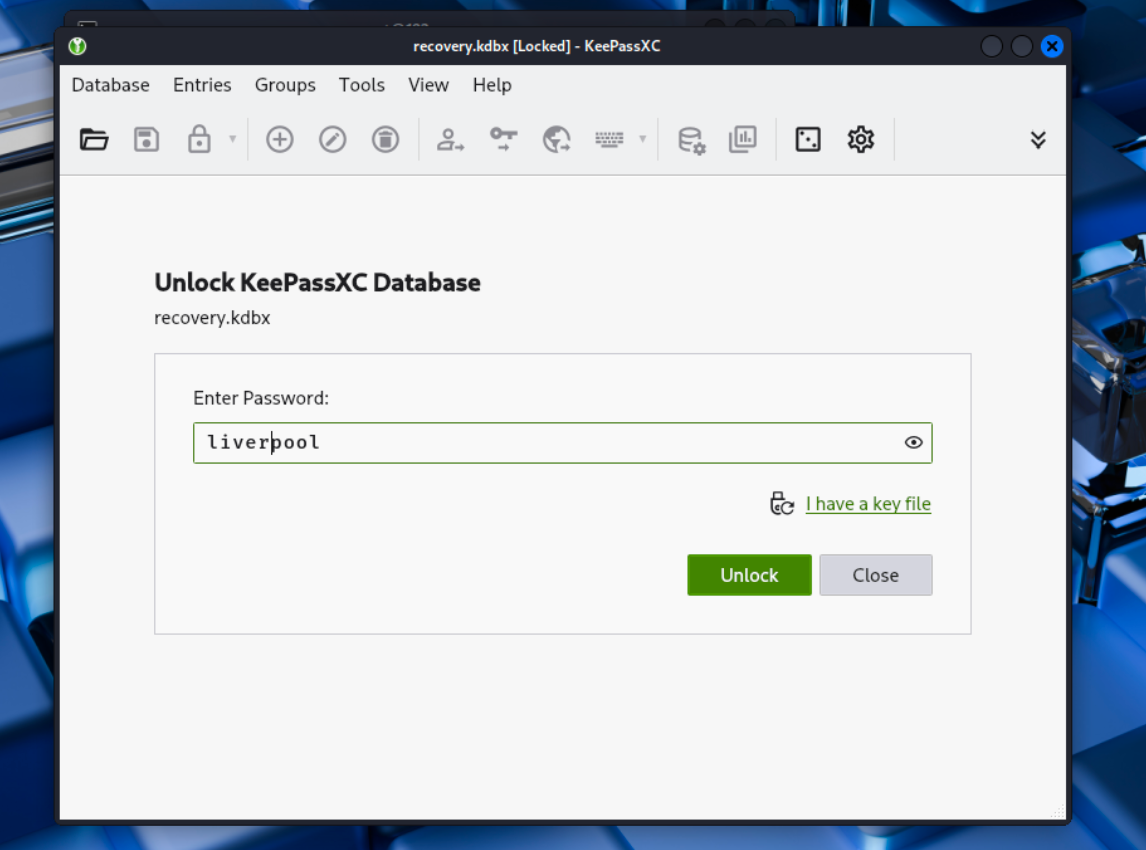1146x850 pixels.
Task: Click the 'I have a key file' link
Action: pos(868,504)
